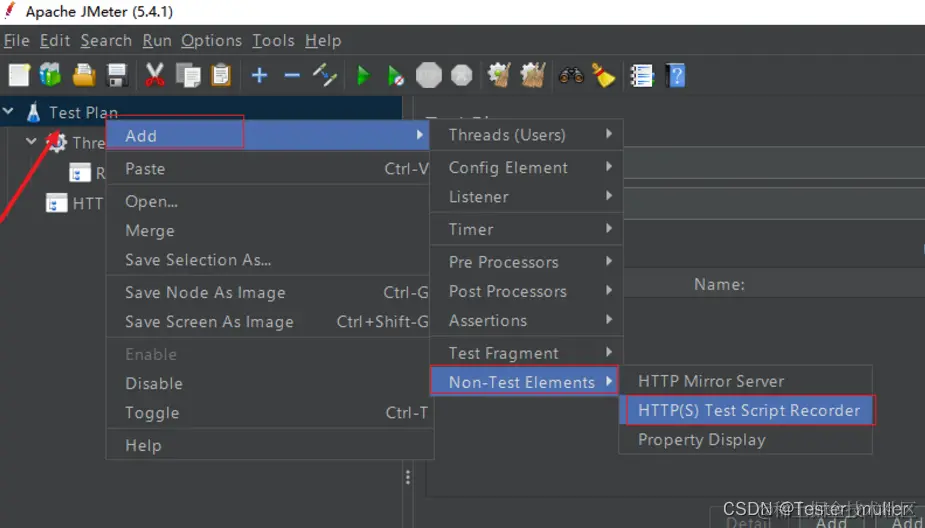Choose Save Selection As... option

[268, 260]
